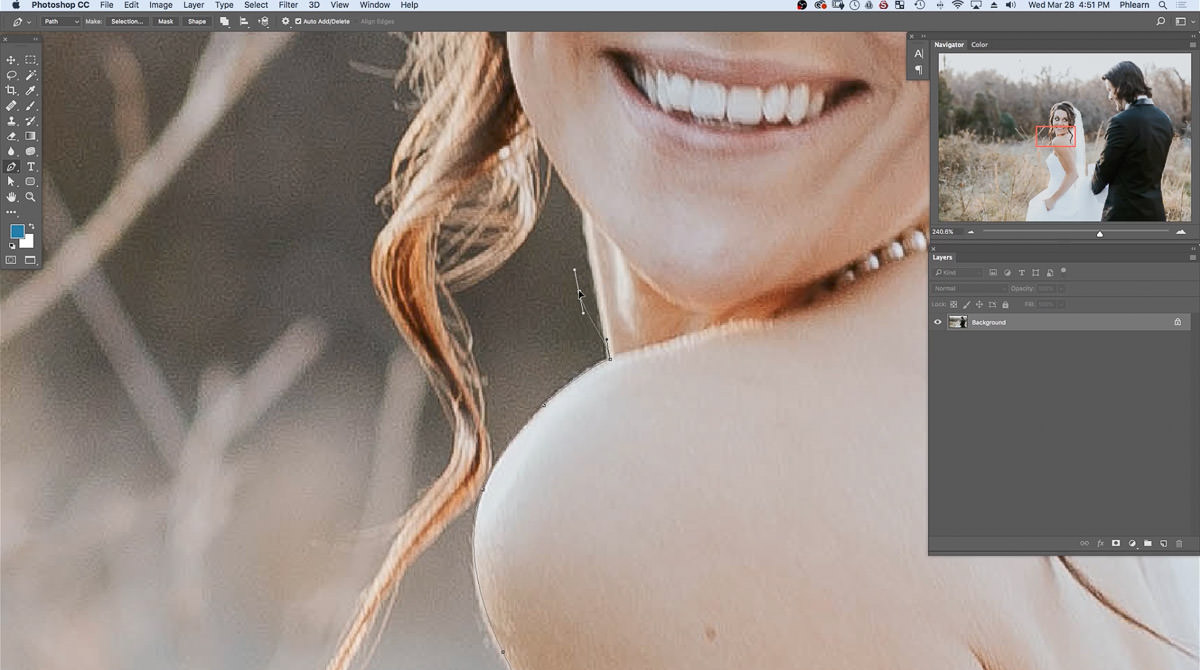Click the Selection button in options bar
This screenshot has height=670, width=1200.
point(127,21)
